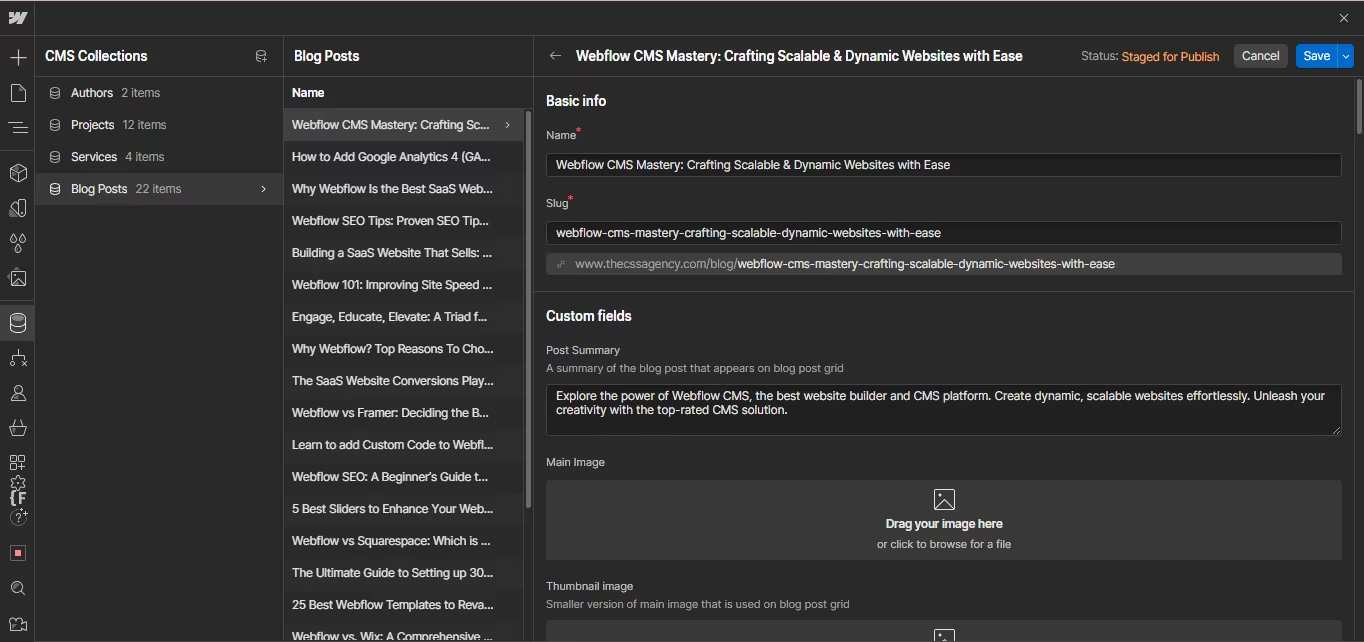This screenshot has height=642, width=1364.
Task: Open the Audit magnifier panel
Action: pyautogui.click(x=18, y=588)
